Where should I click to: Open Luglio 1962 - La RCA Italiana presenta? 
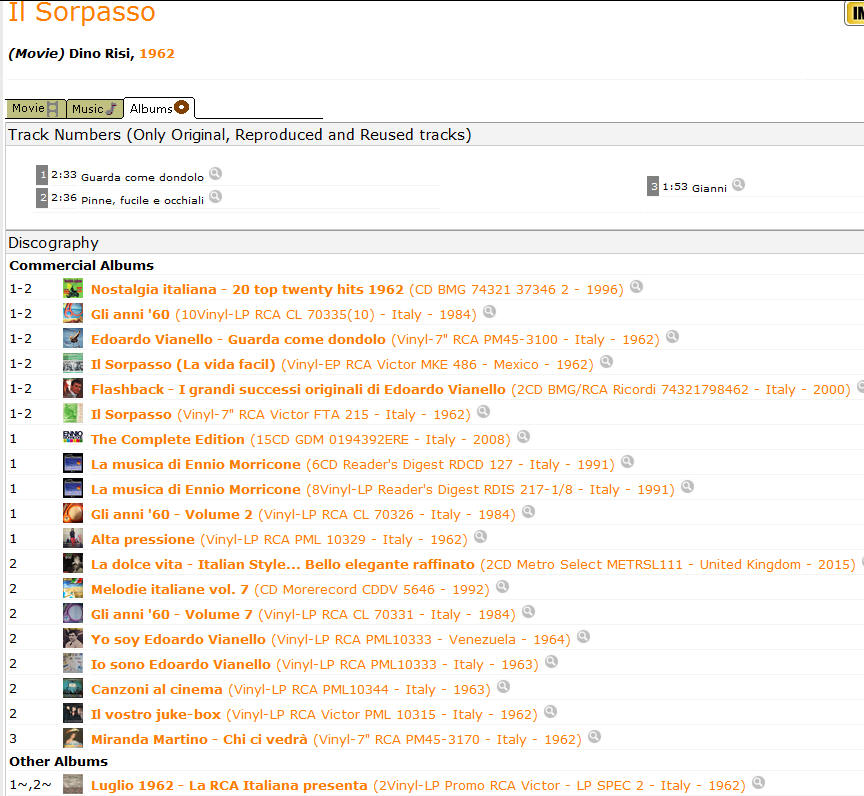click(418, 786)
